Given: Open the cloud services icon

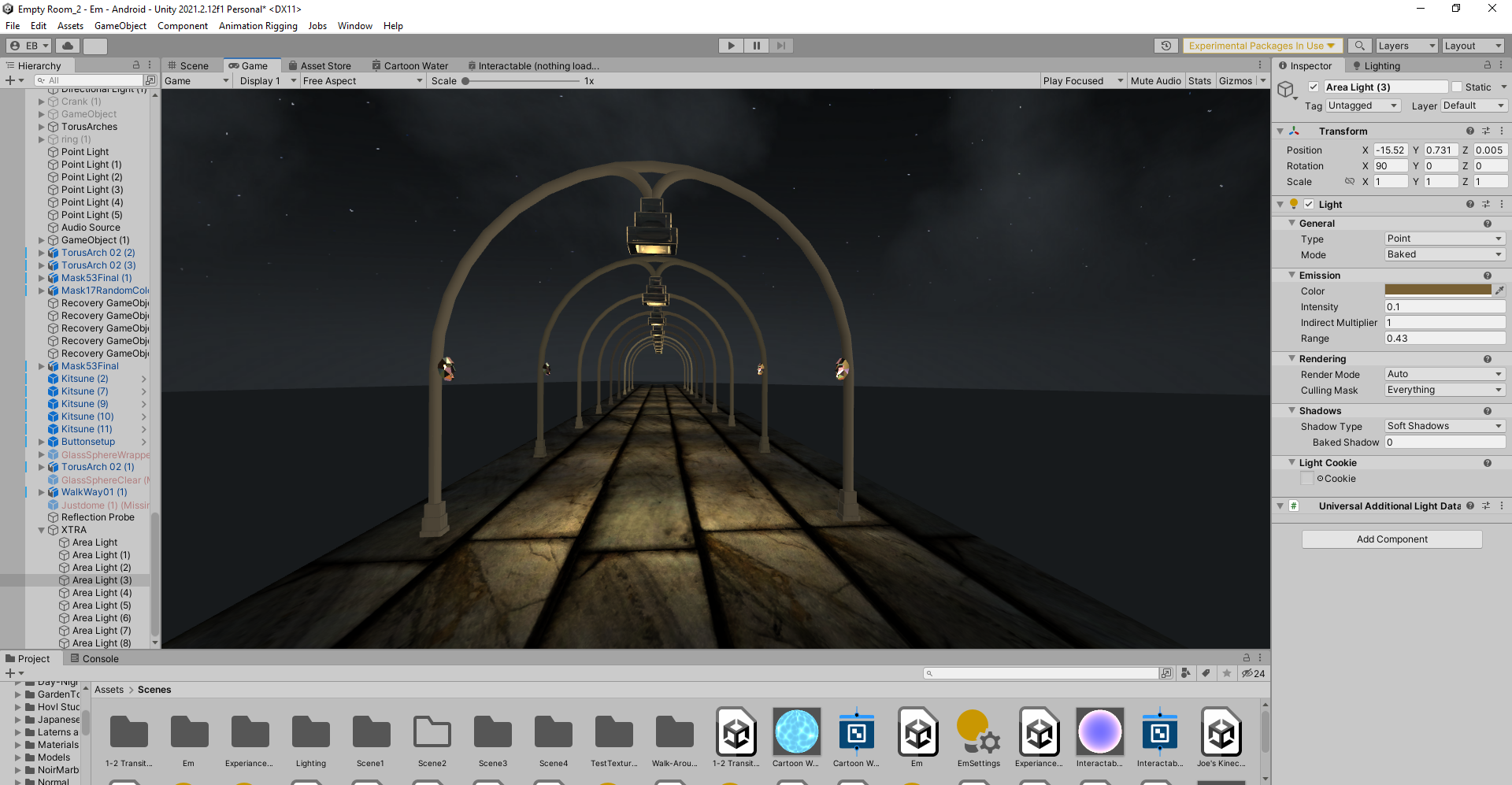Looking at the screenshot, I should point(68,46).
